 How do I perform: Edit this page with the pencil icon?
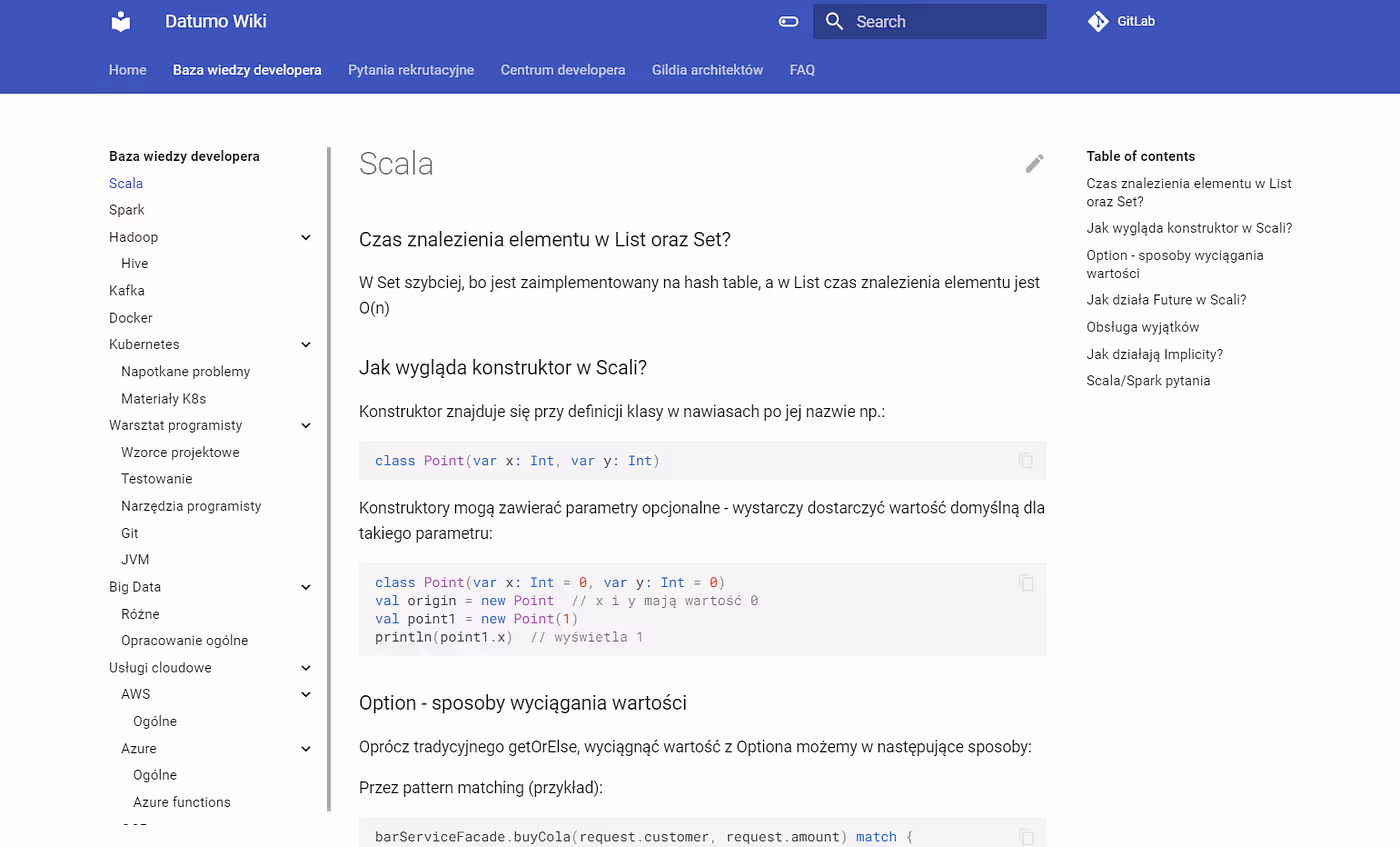[1034, 163]
